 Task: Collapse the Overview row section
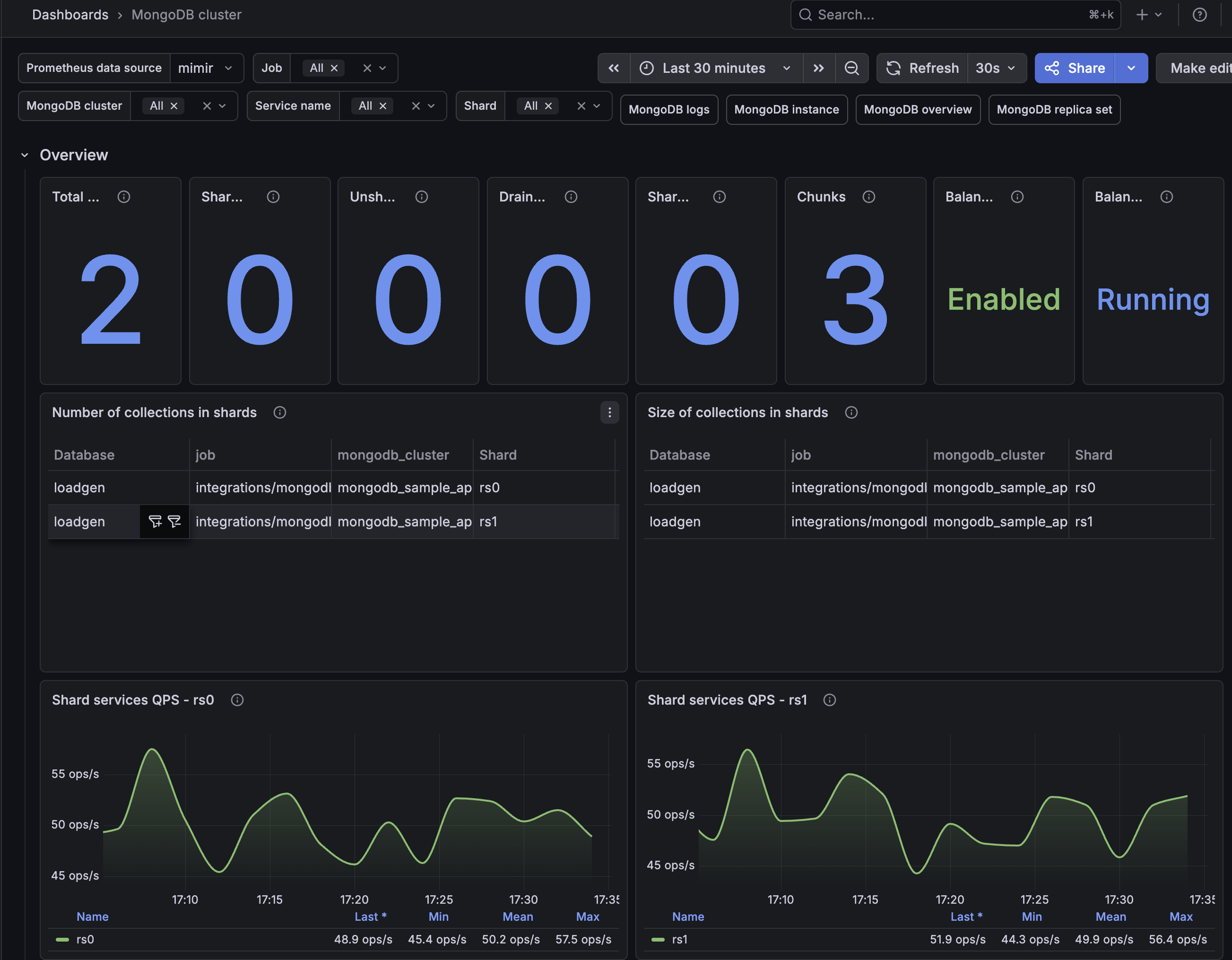24,155
